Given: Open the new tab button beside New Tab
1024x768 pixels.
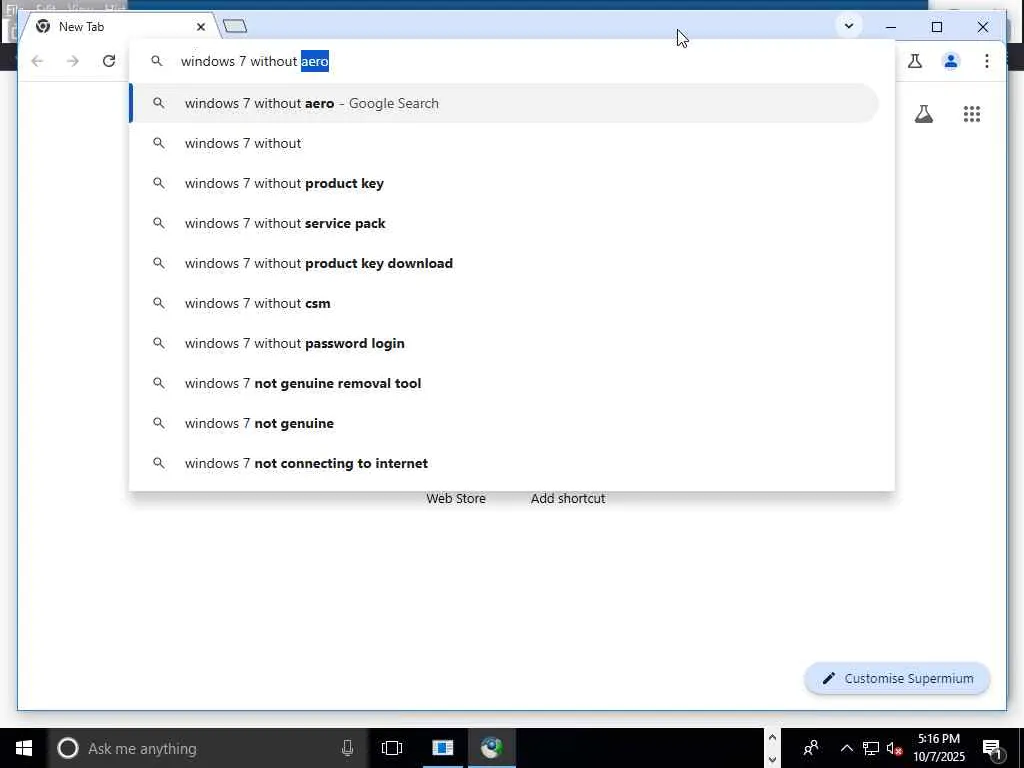Looking at the screenshot, I should tap(235, 26).
